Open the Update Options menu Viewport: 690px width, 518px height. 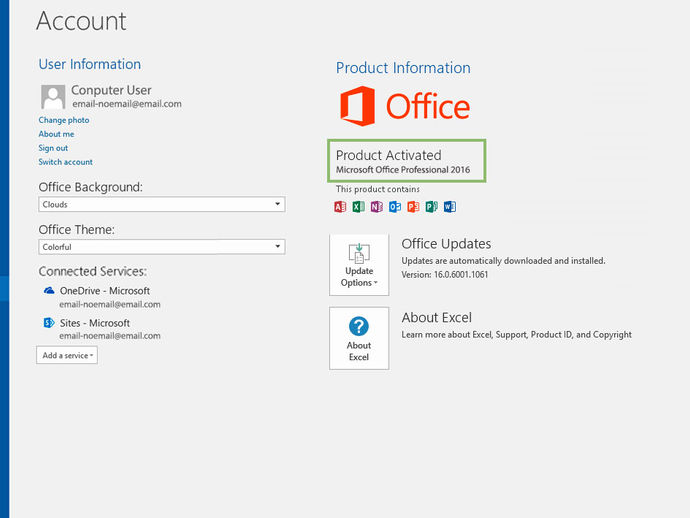(359, 265)
